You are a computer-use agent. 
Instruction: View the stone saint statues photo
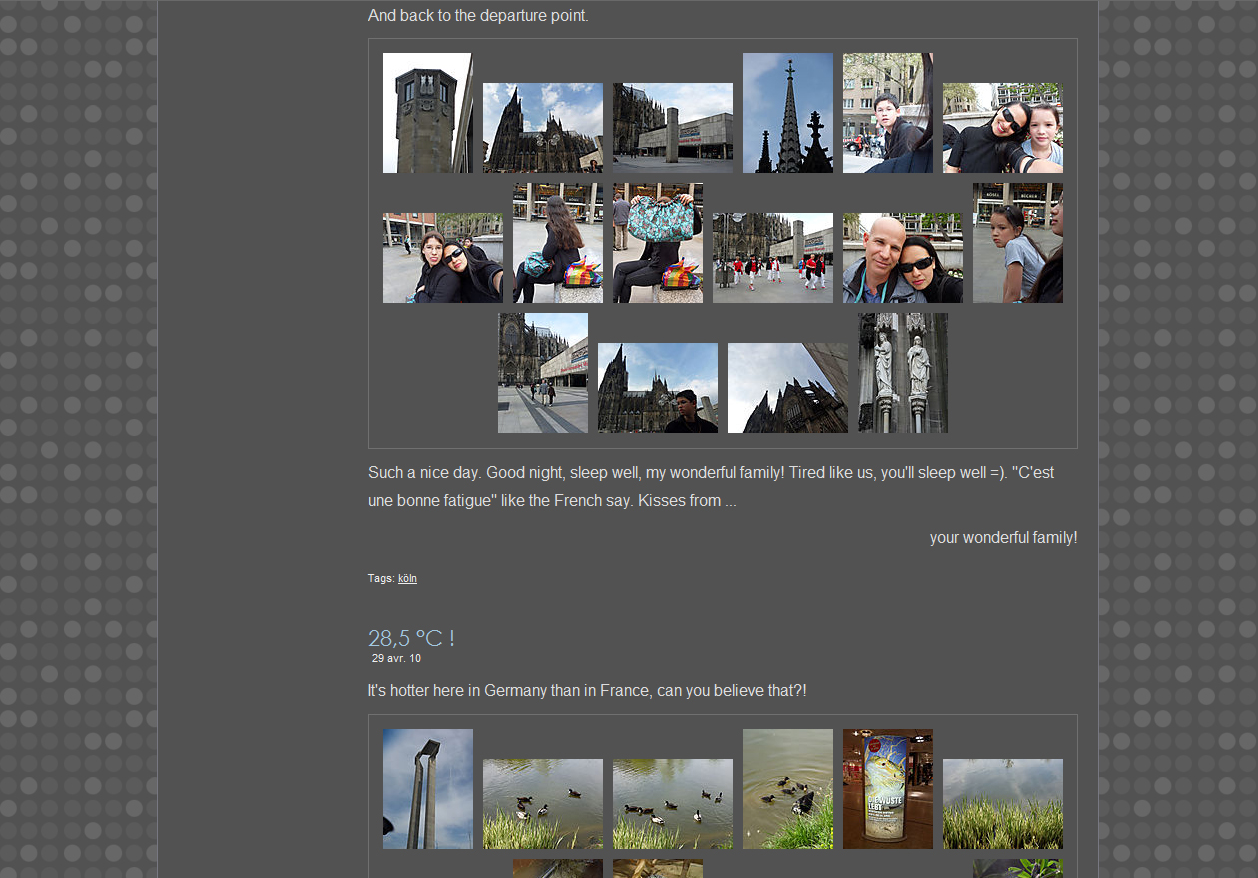click(902, 373)
